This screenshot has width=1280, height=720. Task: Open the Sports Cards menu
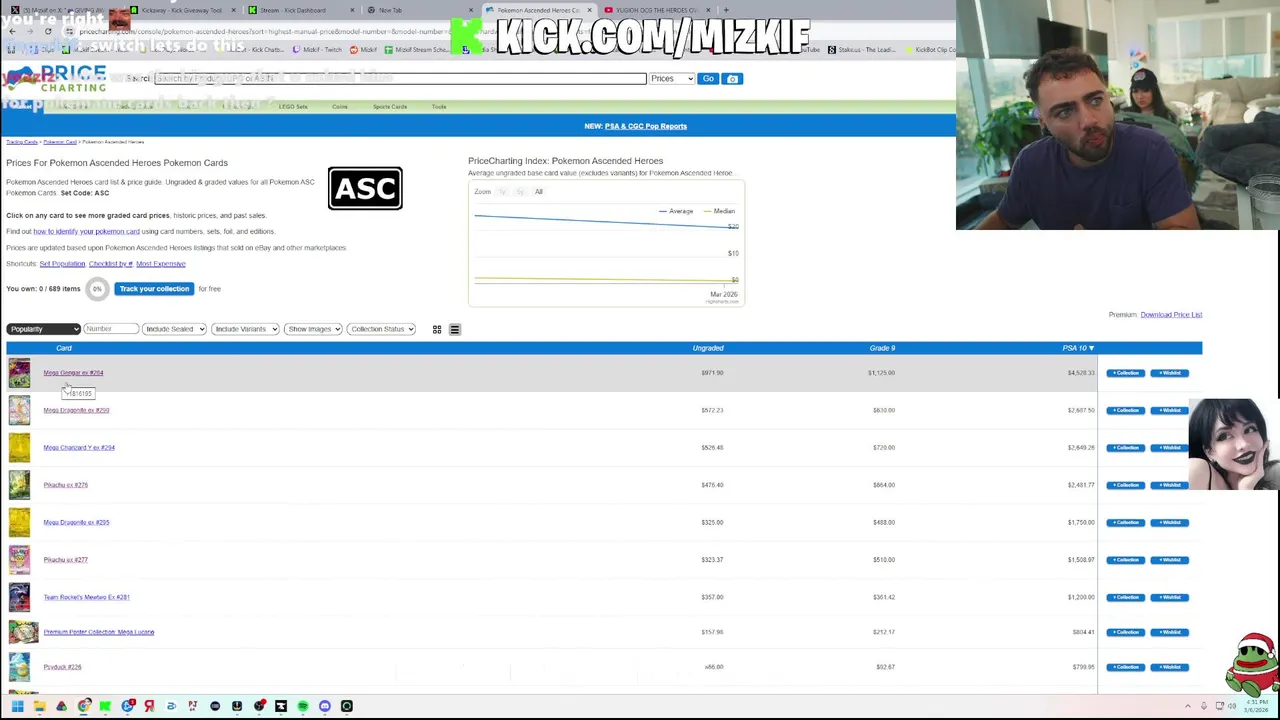coord(390,107)
